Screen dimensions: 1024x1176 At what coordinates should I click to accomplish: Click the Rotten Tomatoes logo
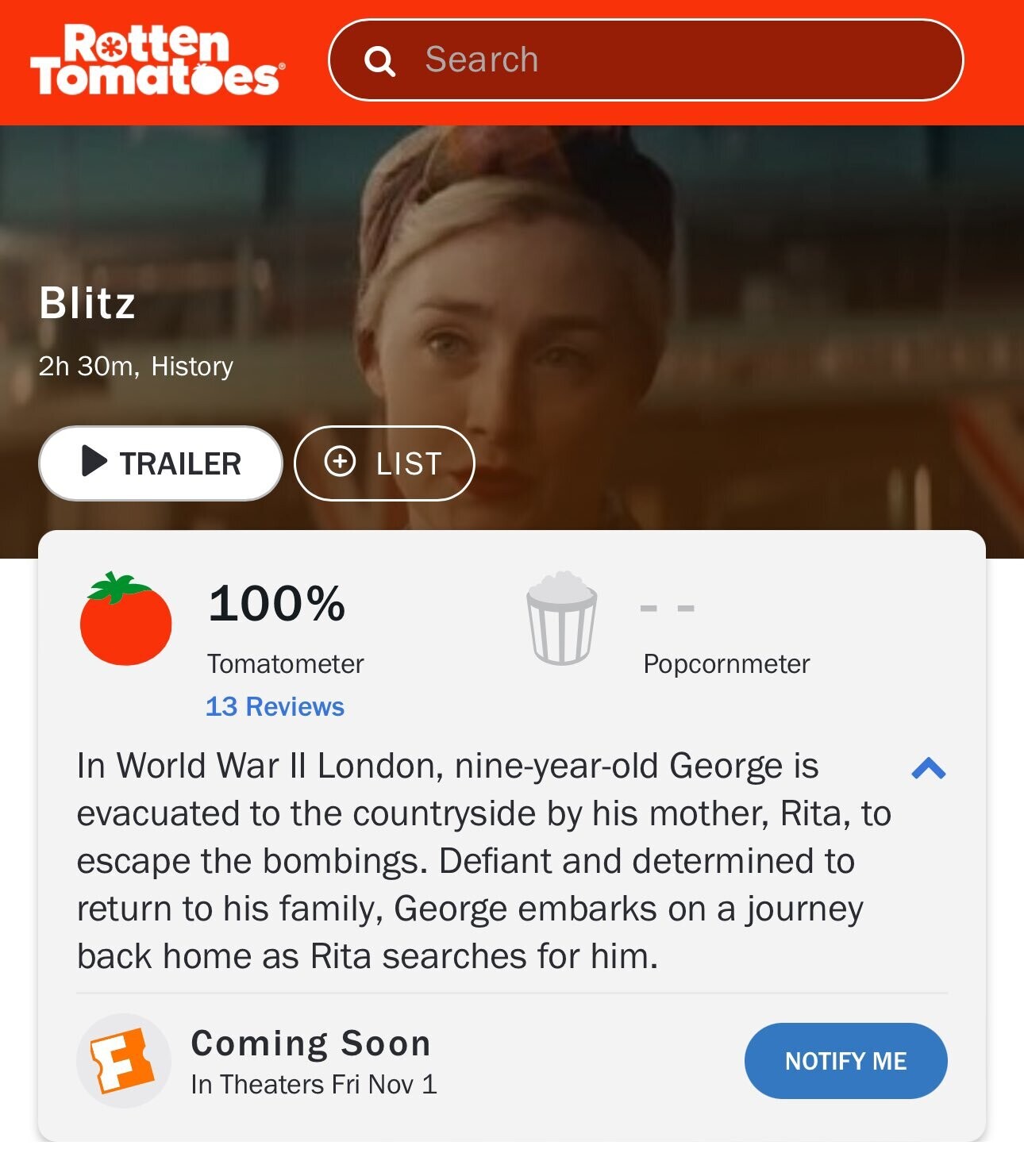click(x=157, y=60)
